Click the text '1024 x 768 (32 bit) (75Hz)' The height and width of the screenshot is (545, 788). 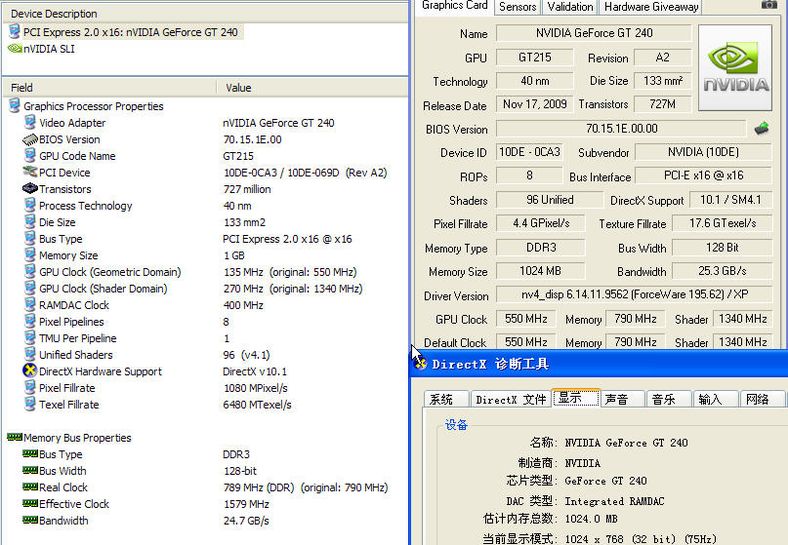coord(640,539)
